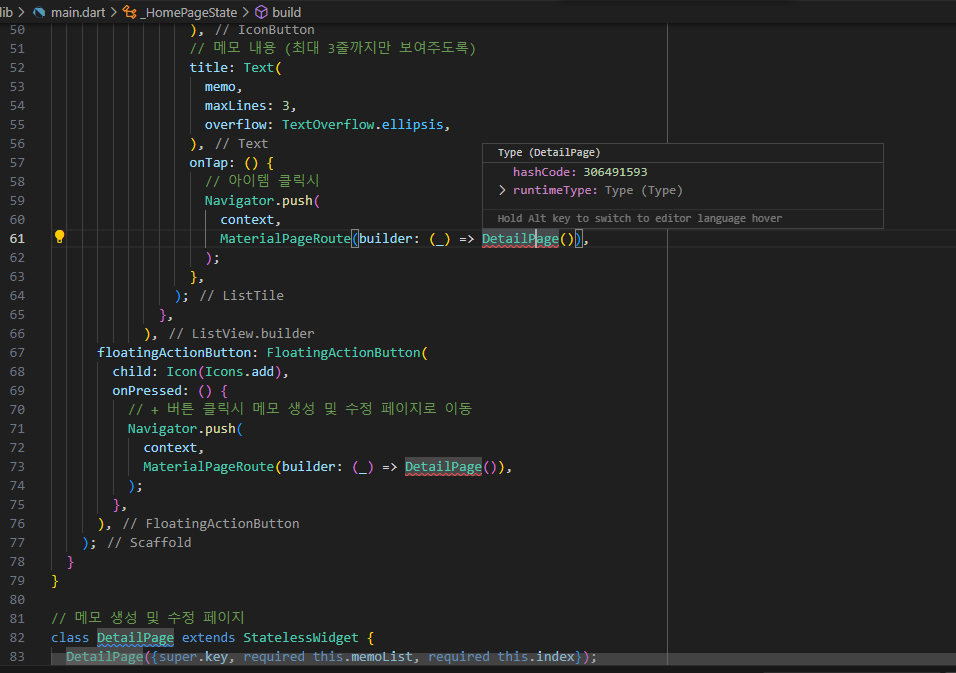Click the // ListTile closing label on line 64
The width and height of the screenshot is (956, 673).
[241, 296]
